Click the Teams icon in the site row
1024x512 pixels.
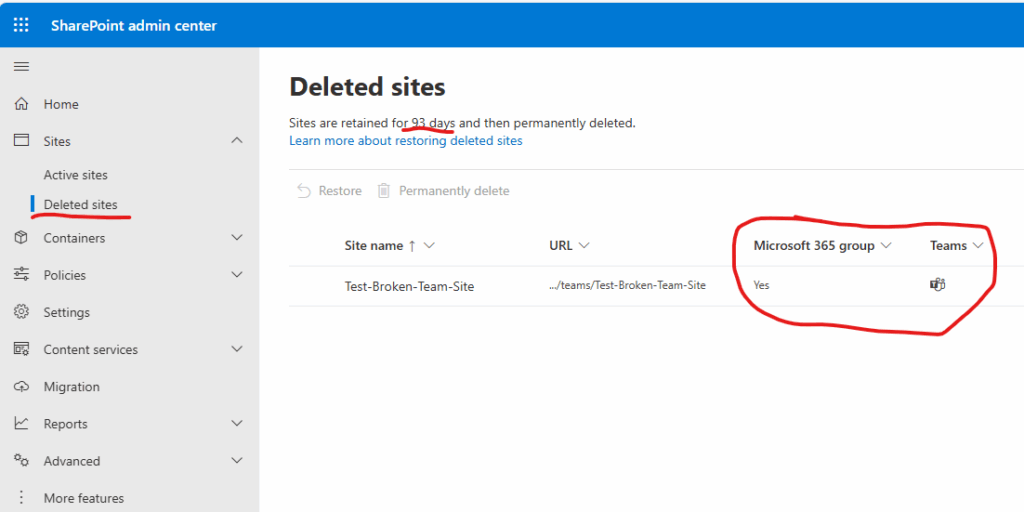tap(938, 285)
